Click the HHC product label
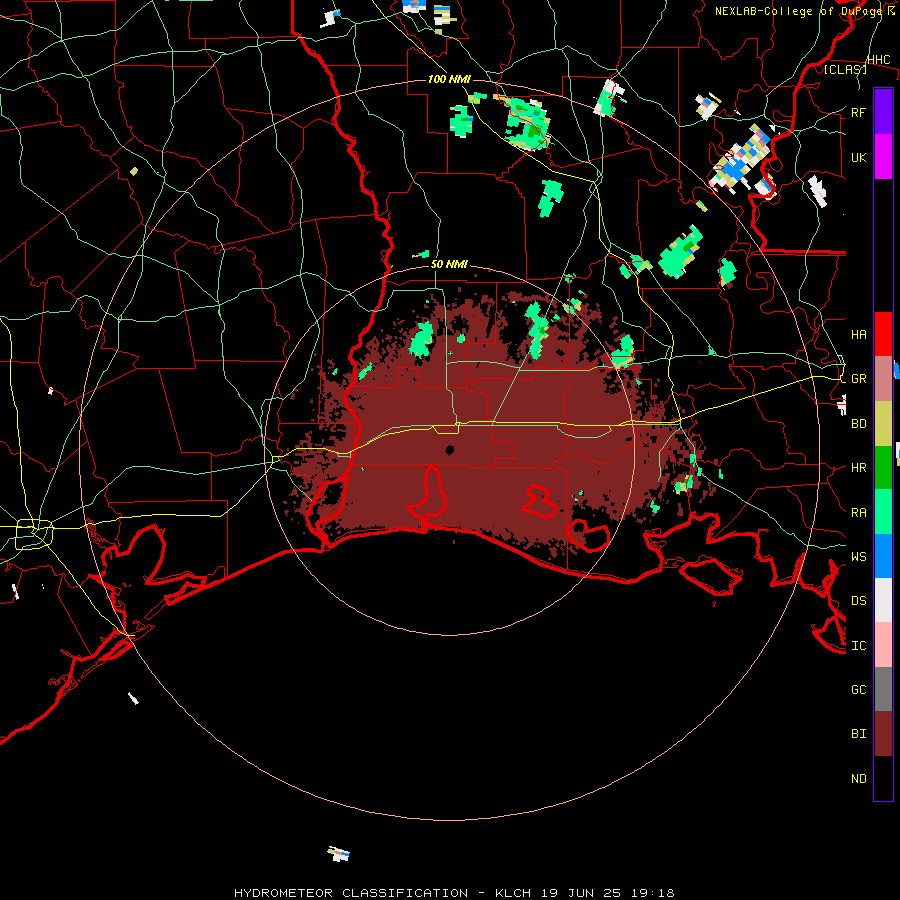Image resolution: width=900 pixels, height=900 pixels. [878, 60]
